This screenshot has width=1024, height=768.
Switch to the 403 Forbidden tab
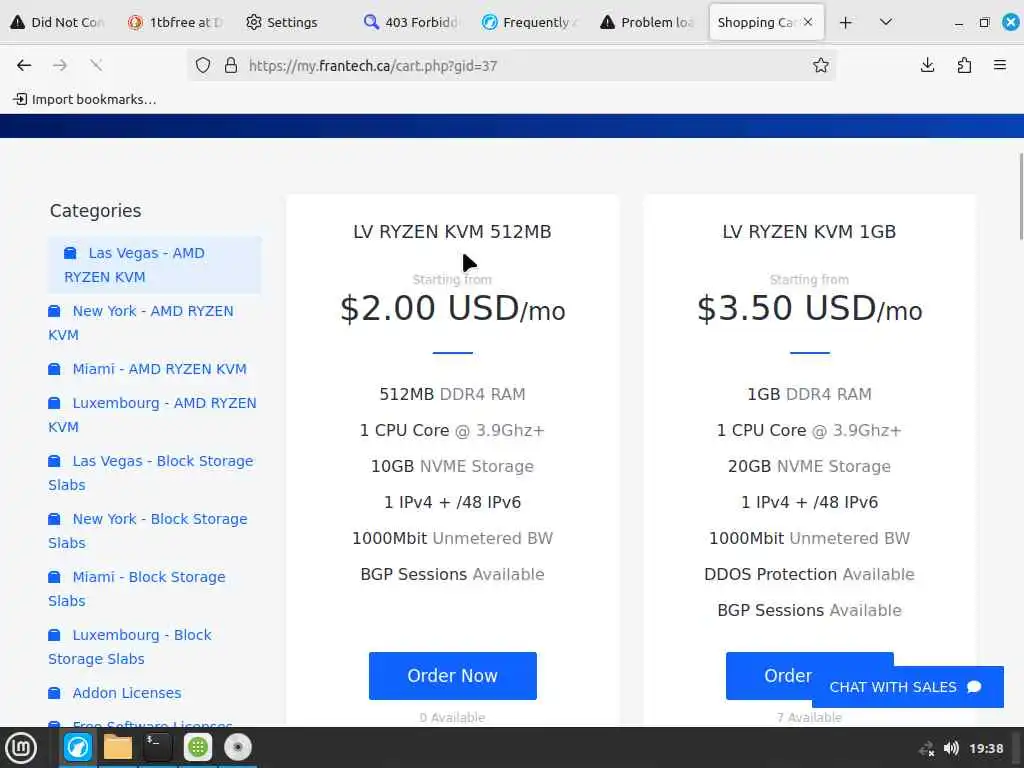[410, 22]
